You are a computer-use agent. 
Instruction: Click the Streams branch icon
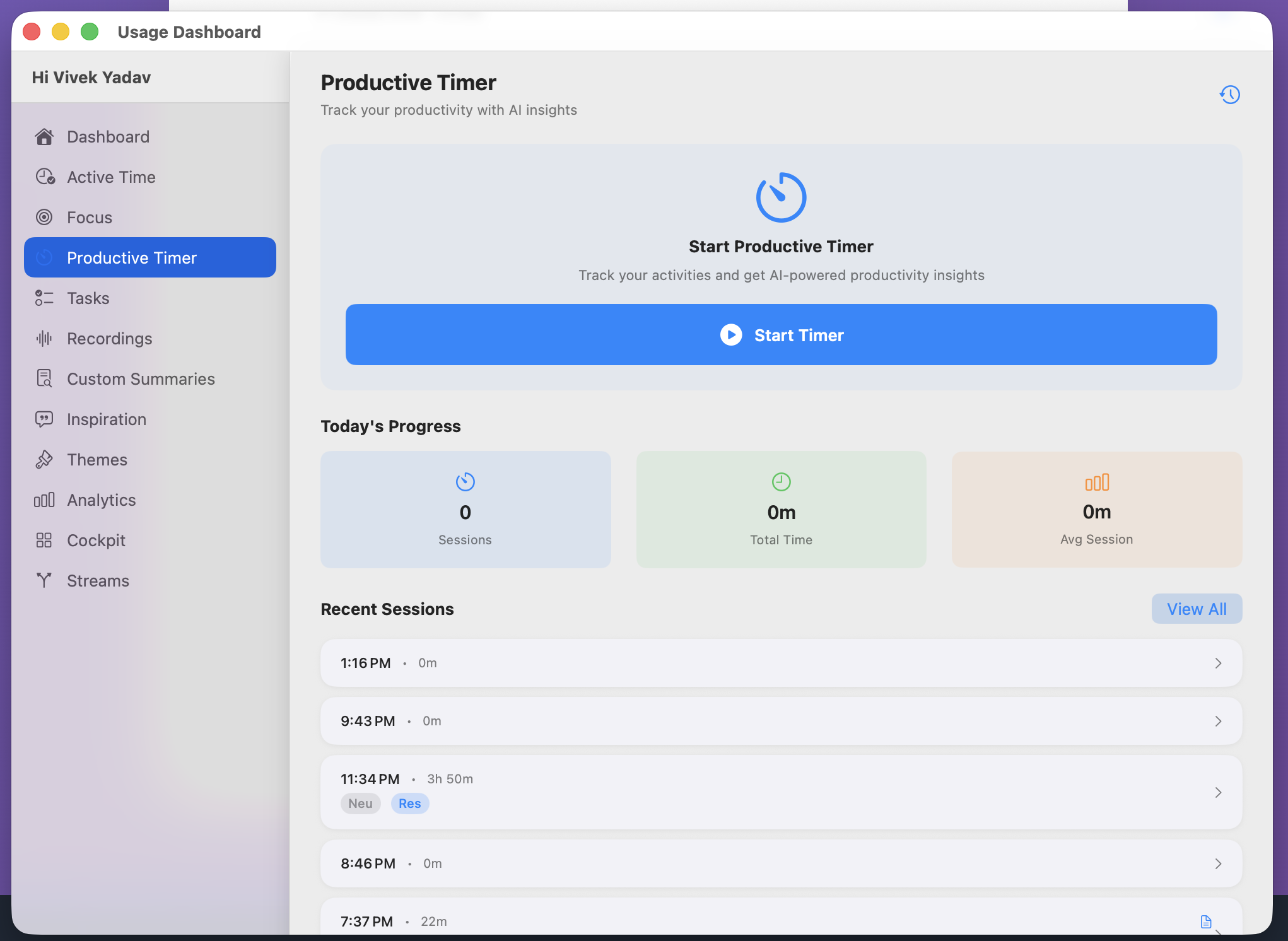pos(44,580)
